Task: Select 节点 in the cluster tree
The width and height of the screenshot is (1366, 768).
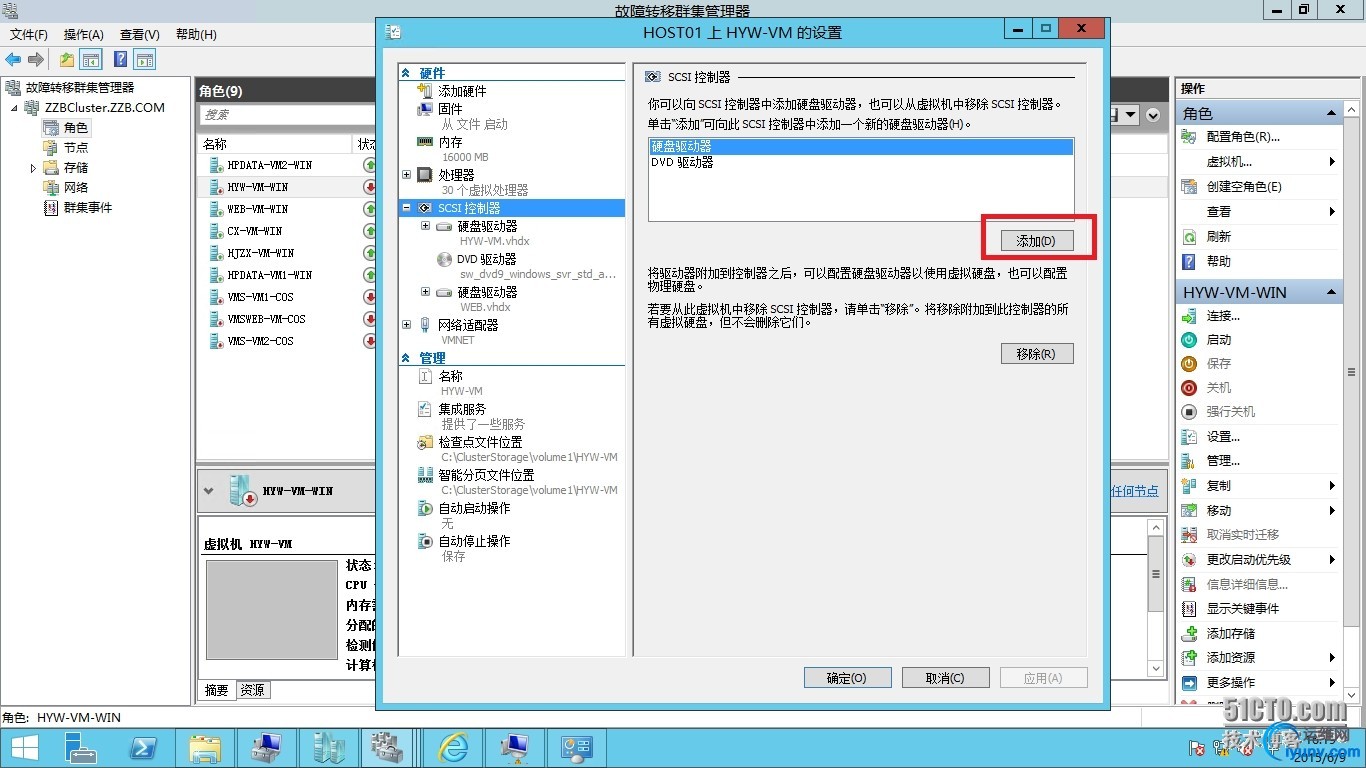Action: (75, 147)
